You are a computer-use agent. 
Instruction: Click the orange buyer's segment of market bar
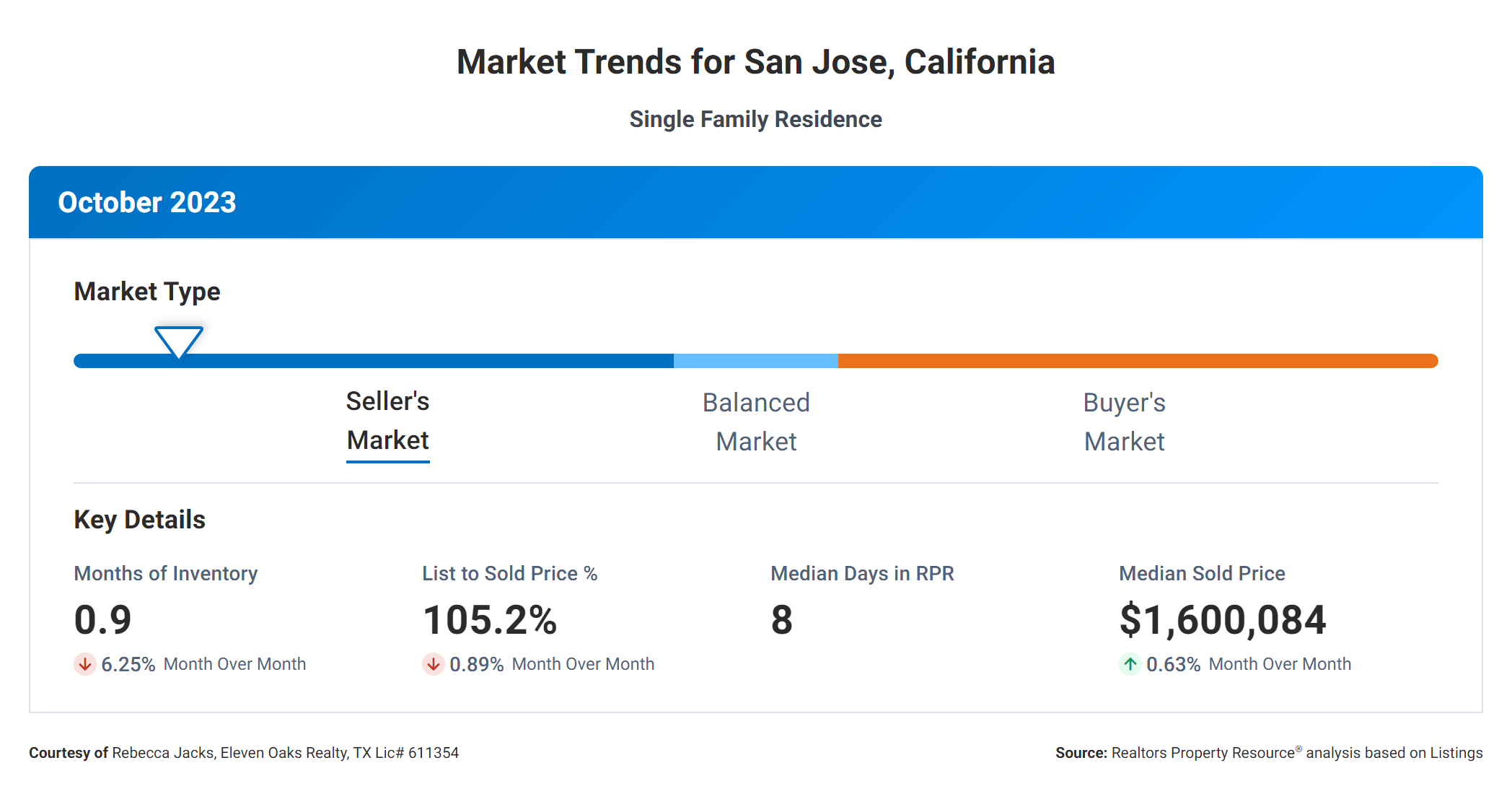pyautogui.click(x=1136, y=361)
